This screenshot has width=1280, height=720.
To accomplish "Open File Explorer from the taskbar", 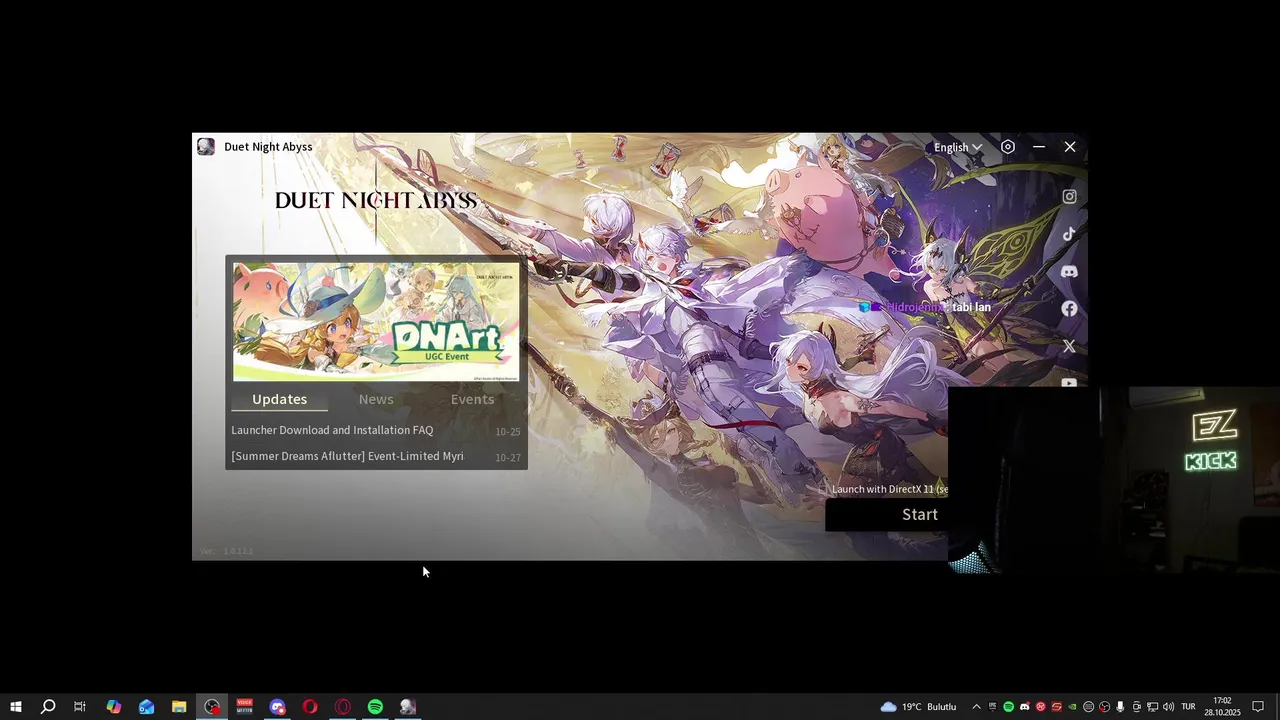I will coord(179,707).
